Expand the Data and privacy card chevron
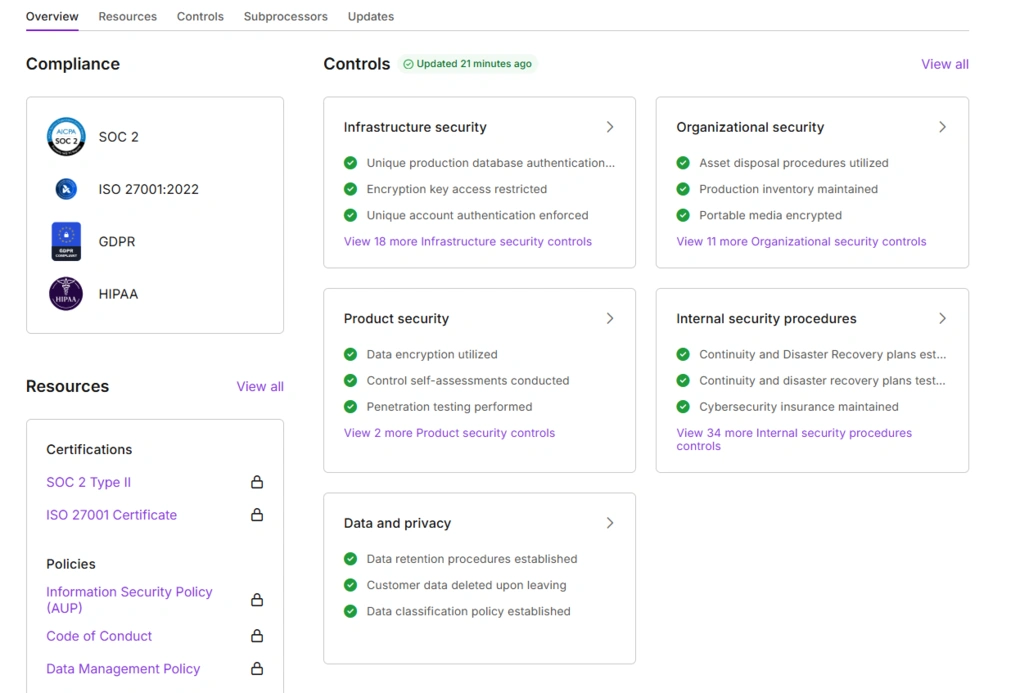This screenshot has height=693, width=1020. pyautogui.click(x=610, y=522)
